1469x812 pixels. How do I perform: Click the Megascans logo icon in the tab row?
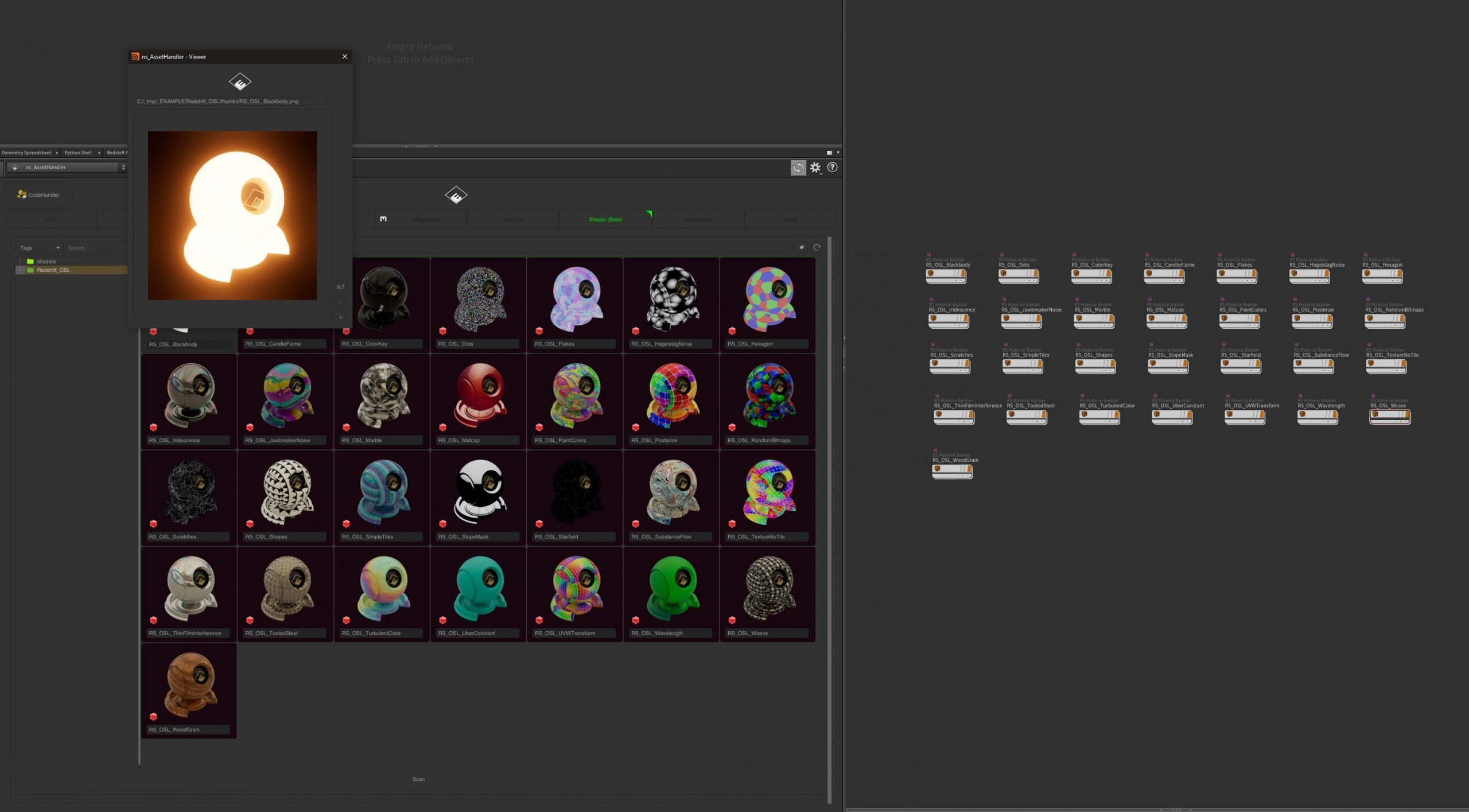(383, 219)
